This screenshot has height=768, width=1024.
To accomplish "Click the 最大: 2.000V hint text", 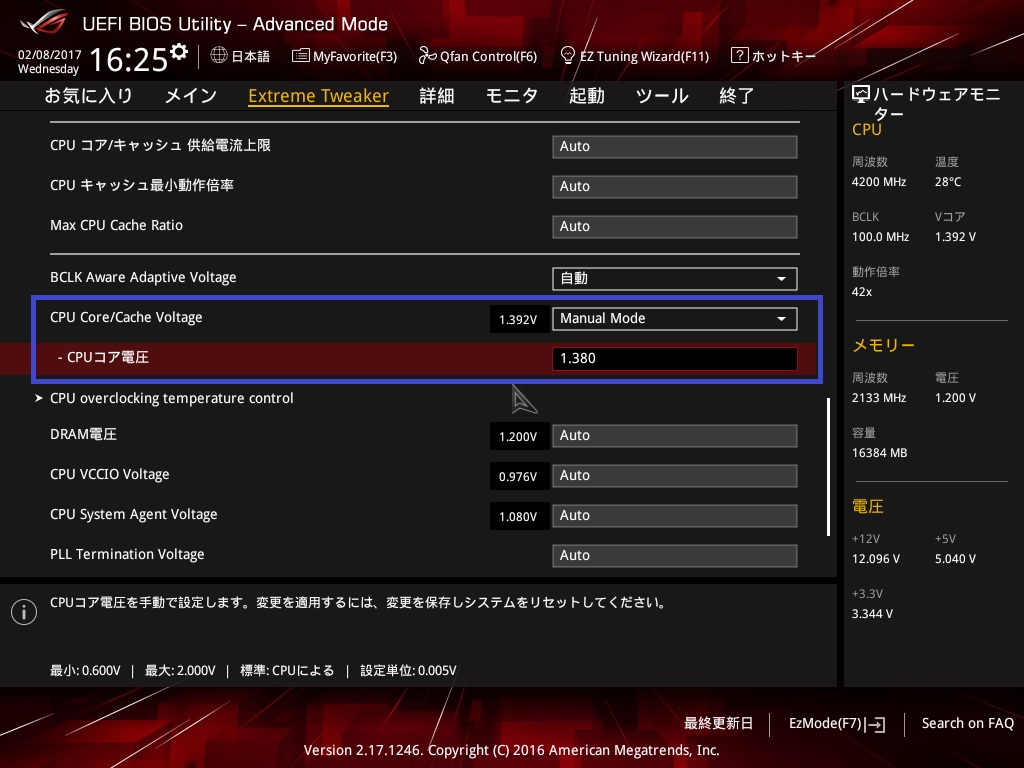I will pyautogui.click(x=180, y=671).
